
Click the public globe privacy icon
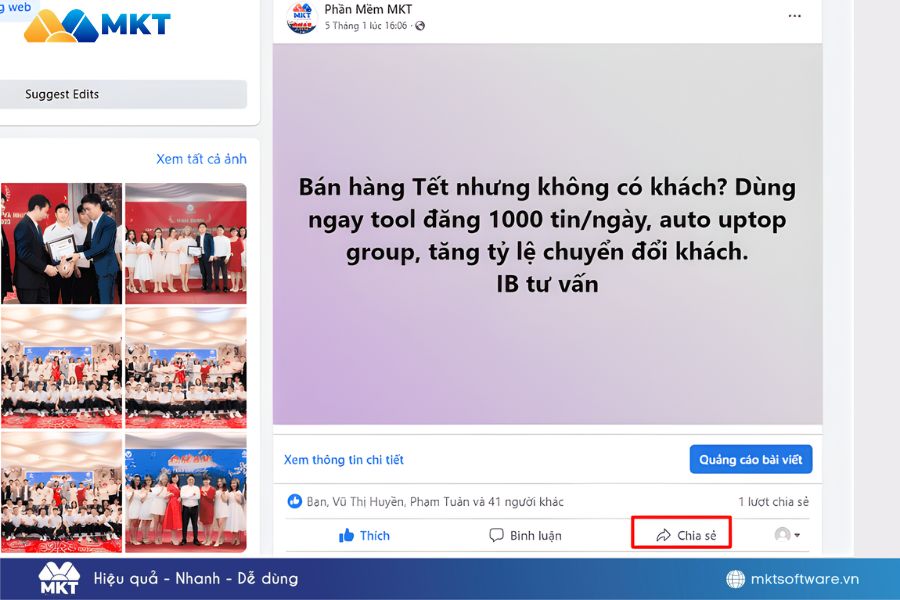(x=420, y=26)
